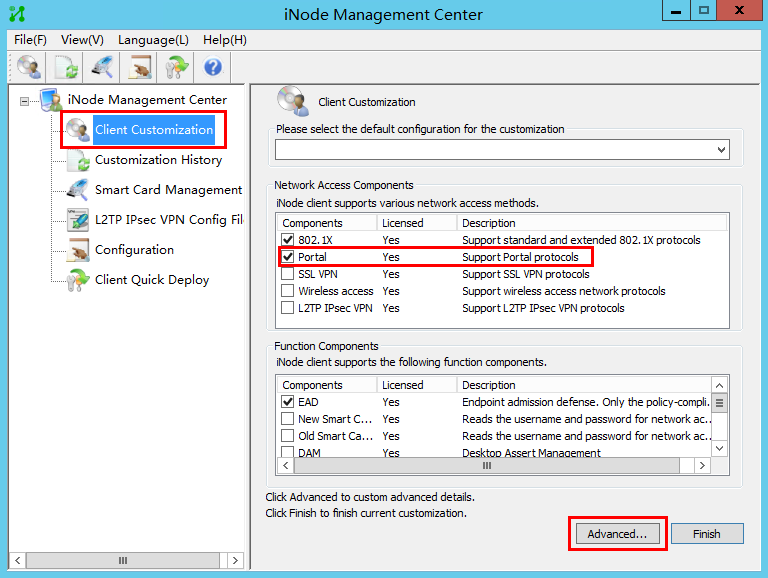Uncheck the 802.1X component checkbox
This screenshot has height=578, width=768.
[288, 240]
